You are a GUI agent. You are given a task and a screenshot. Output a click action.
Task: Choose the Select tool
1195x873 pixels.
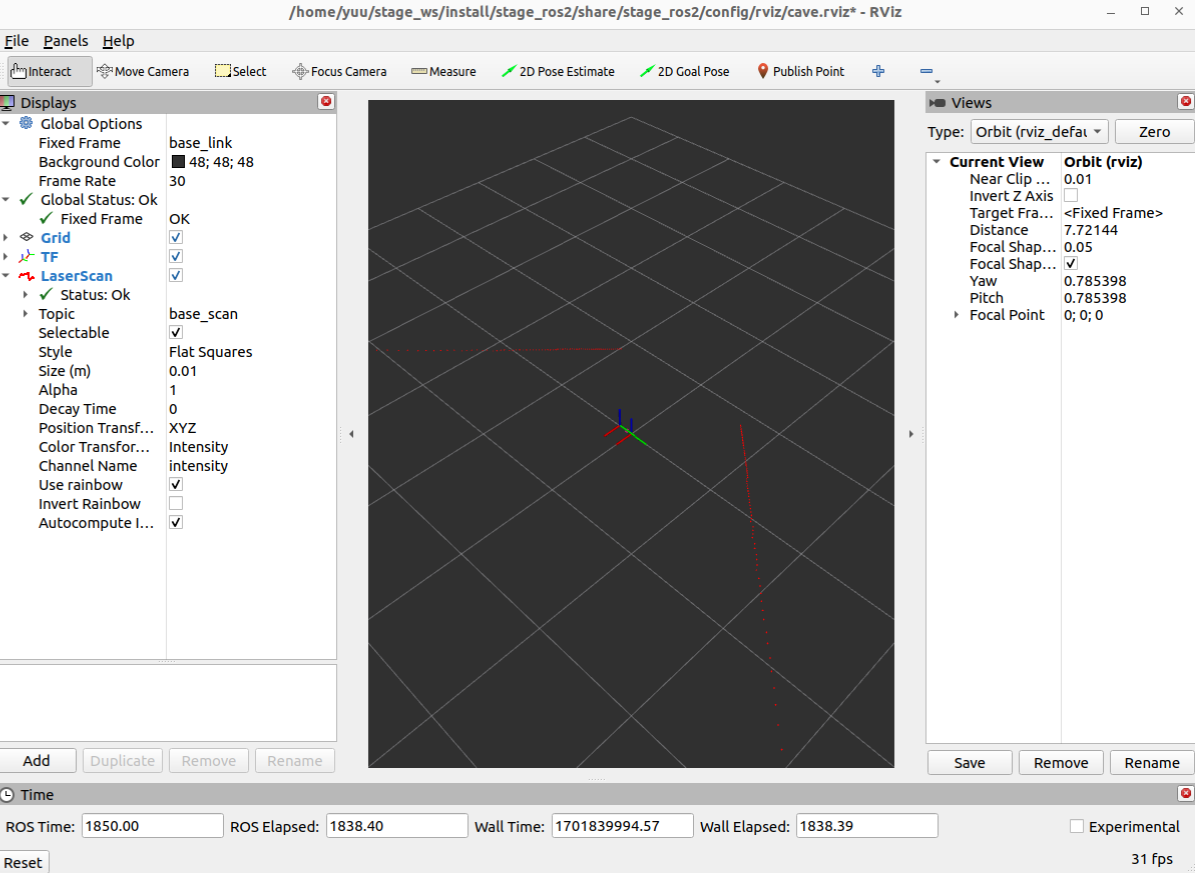(x=240, y=71)
